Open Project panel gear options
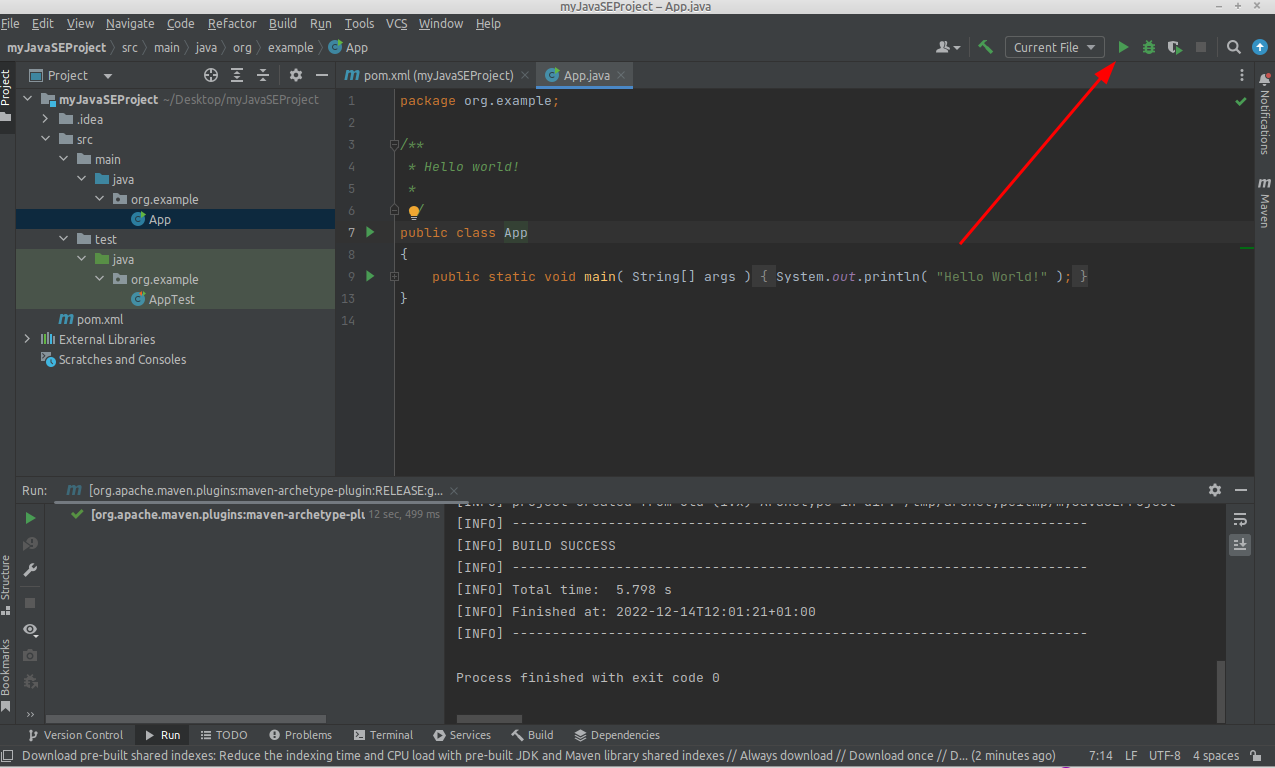Screen dimensions: 1275x768 click(296, 75)
